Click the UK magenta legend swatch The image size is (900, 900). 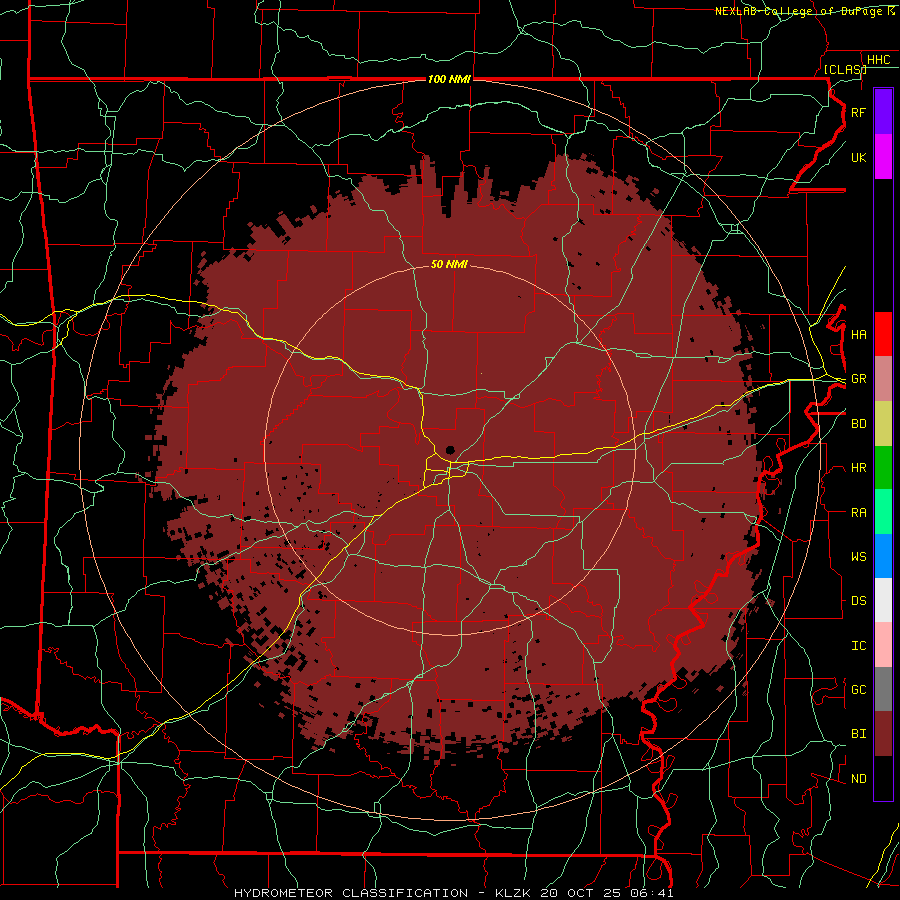pyautogui.click(x=883, y=157)
